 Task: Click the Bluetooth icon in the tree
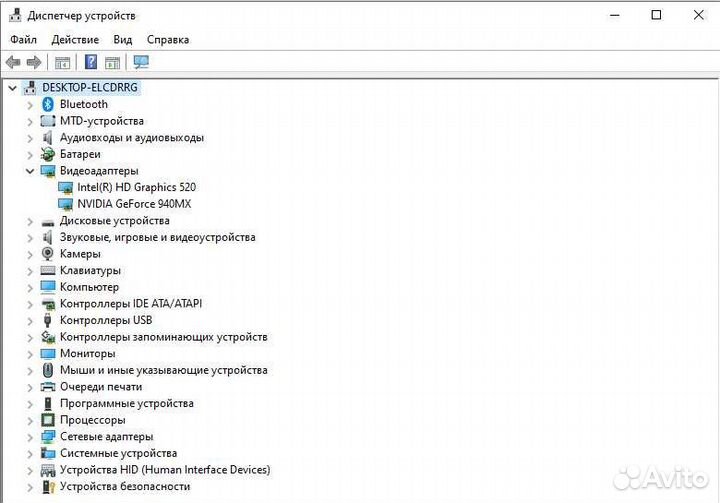point(48,104)
